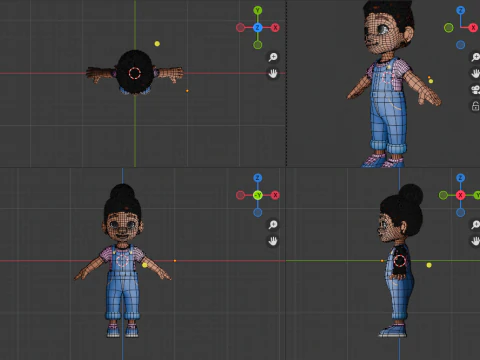Screen dimensions: 480x360
Task: Click the zoom magnifier in the side-view viewport
Action: tap(475, 224)
